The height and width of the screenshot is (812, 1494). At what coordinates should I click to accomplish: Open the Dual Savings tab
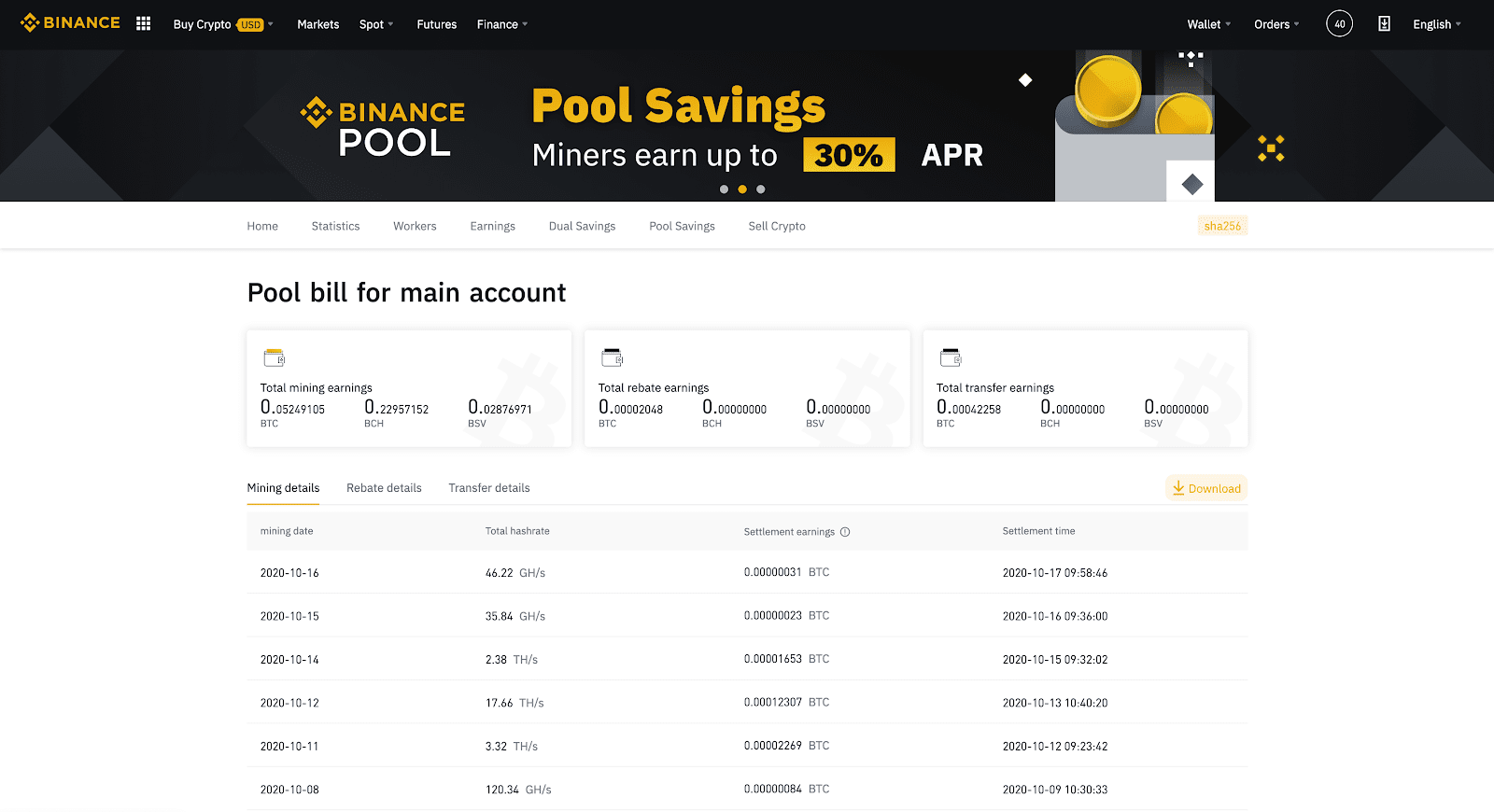pyautogui.click(x=582, y=226)
